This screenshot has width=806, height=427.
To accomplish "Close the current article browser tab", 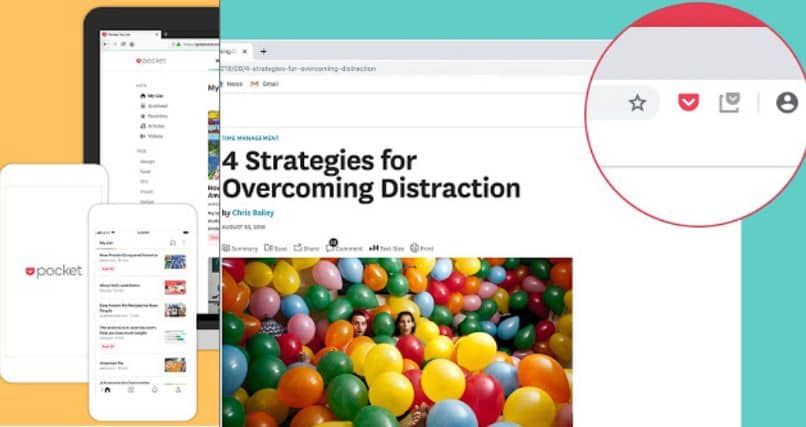I will pos(245,51).
